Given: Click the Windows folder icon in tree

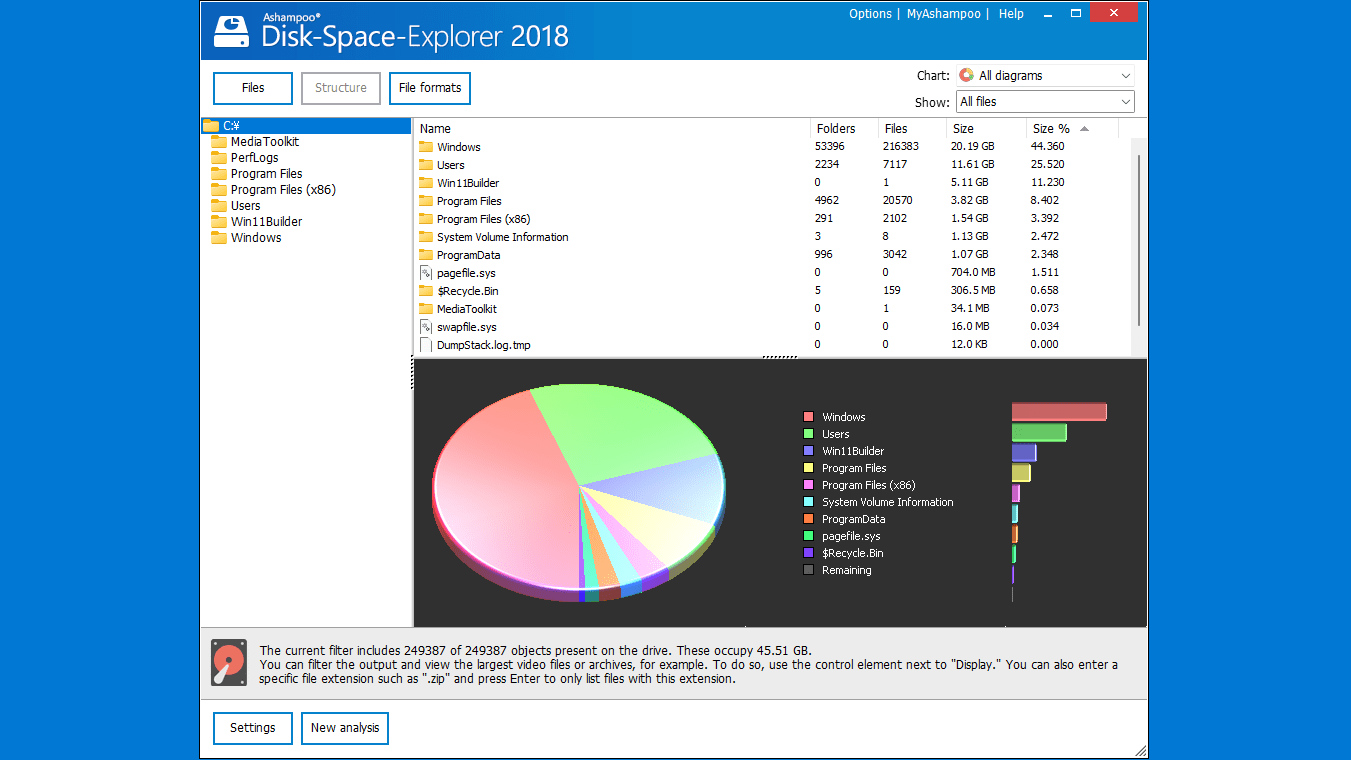Looking at the screenshot, I should [219, 238].
